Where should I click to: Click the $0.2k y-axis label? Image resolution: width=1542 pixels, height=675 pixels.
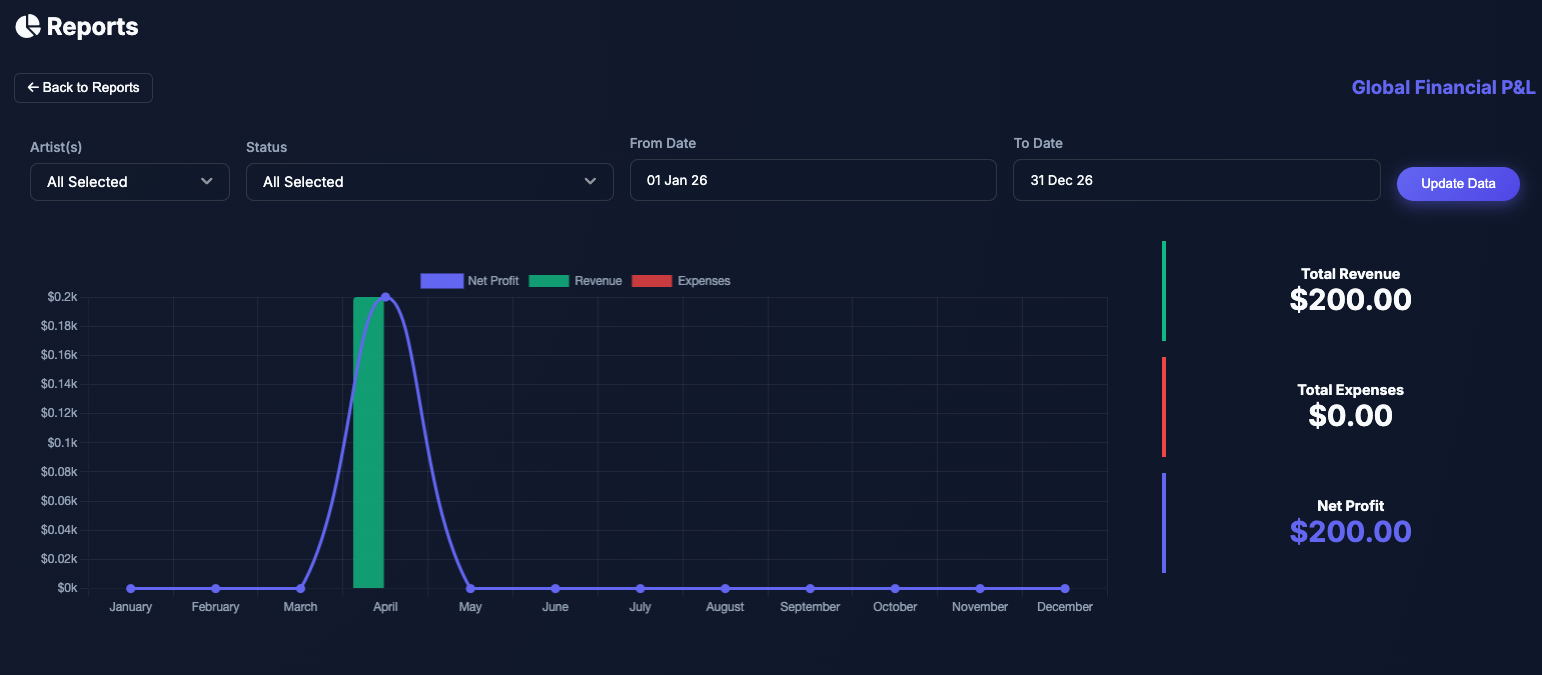click(x=61, y=297)
